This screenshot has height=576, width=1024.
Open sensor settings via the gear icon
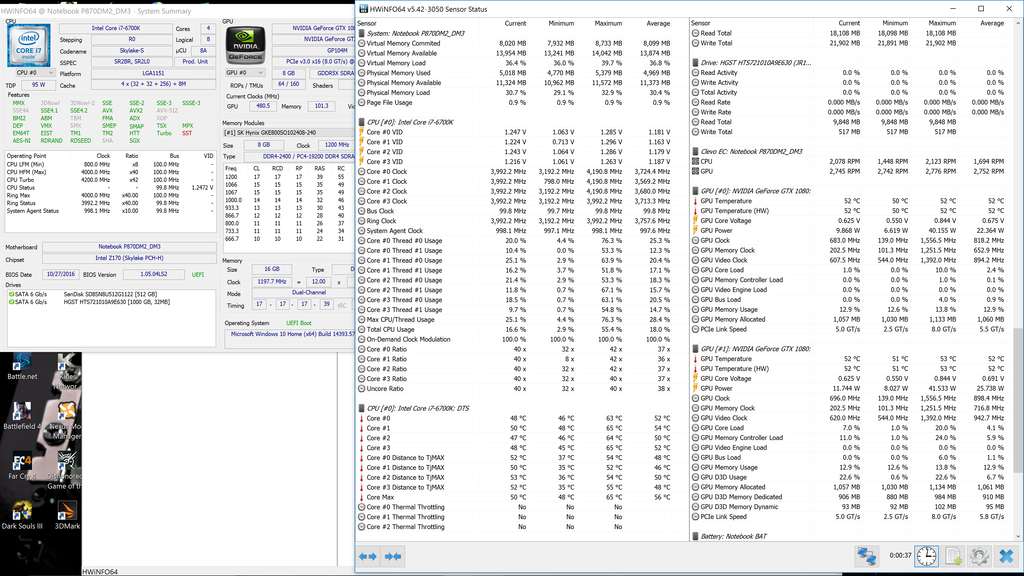(x=979, y=556)
